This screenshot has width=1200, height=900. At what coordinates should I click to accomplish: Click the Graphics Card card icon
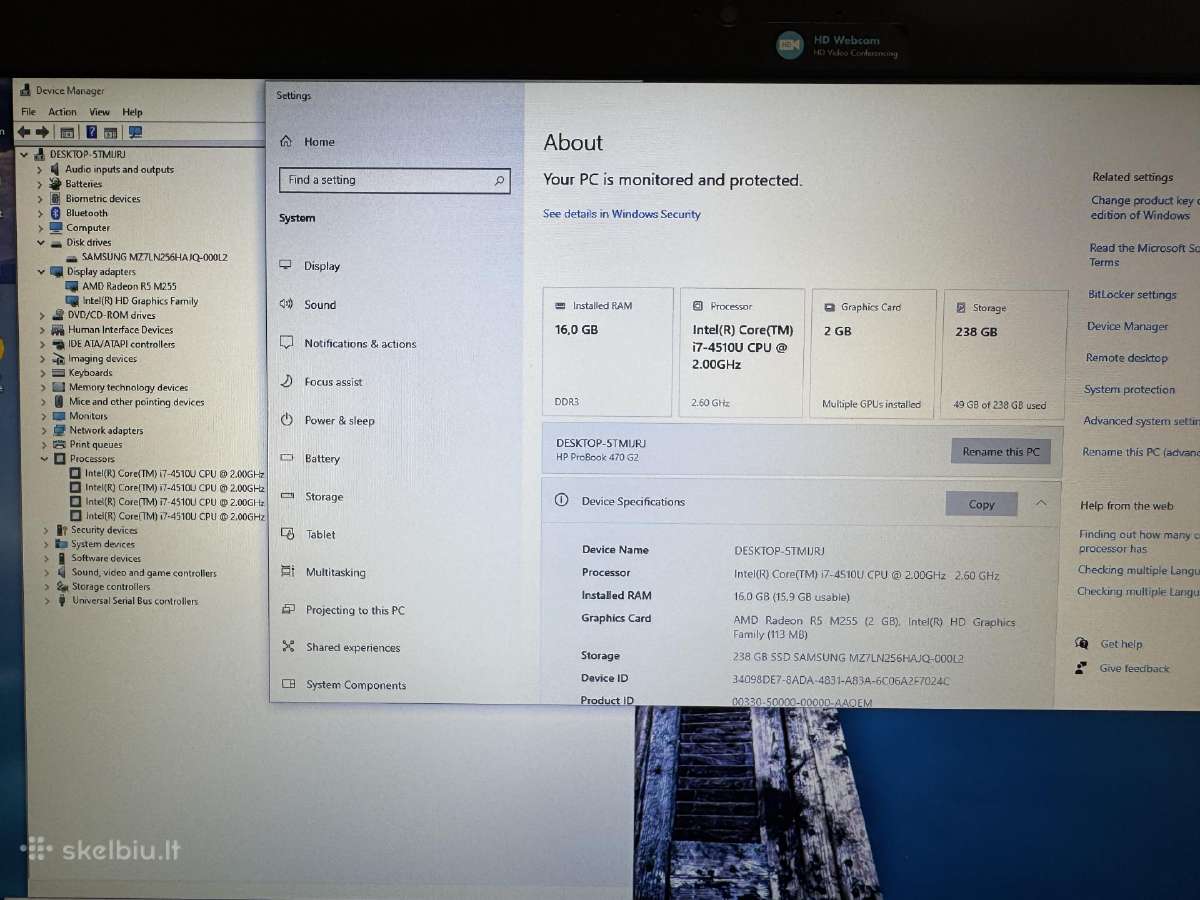(x=829, y=307)
